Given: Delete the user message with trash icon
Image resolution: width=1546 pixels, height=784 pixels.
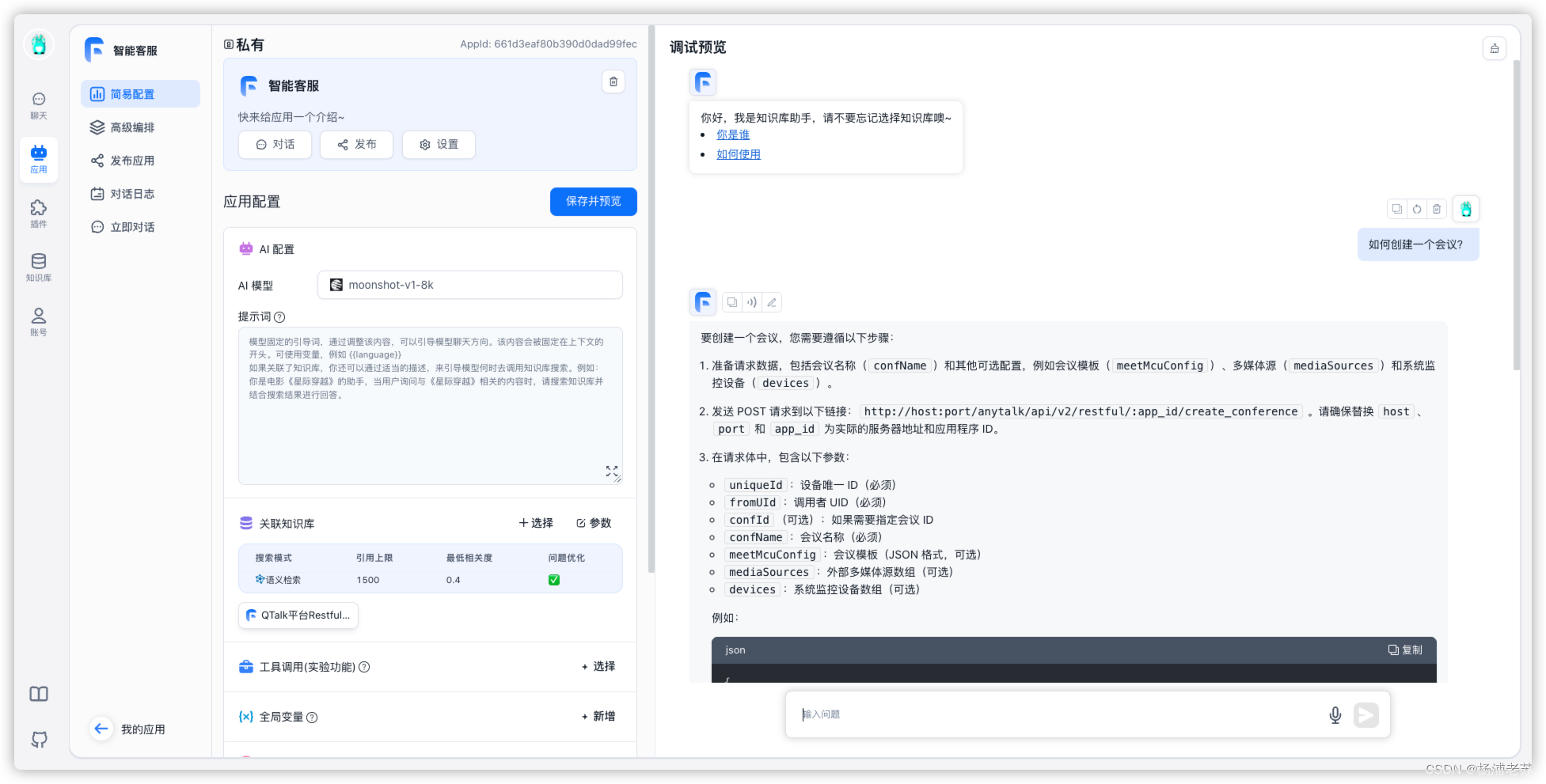Looking at the screenshot, I should tap(1437, 208).
